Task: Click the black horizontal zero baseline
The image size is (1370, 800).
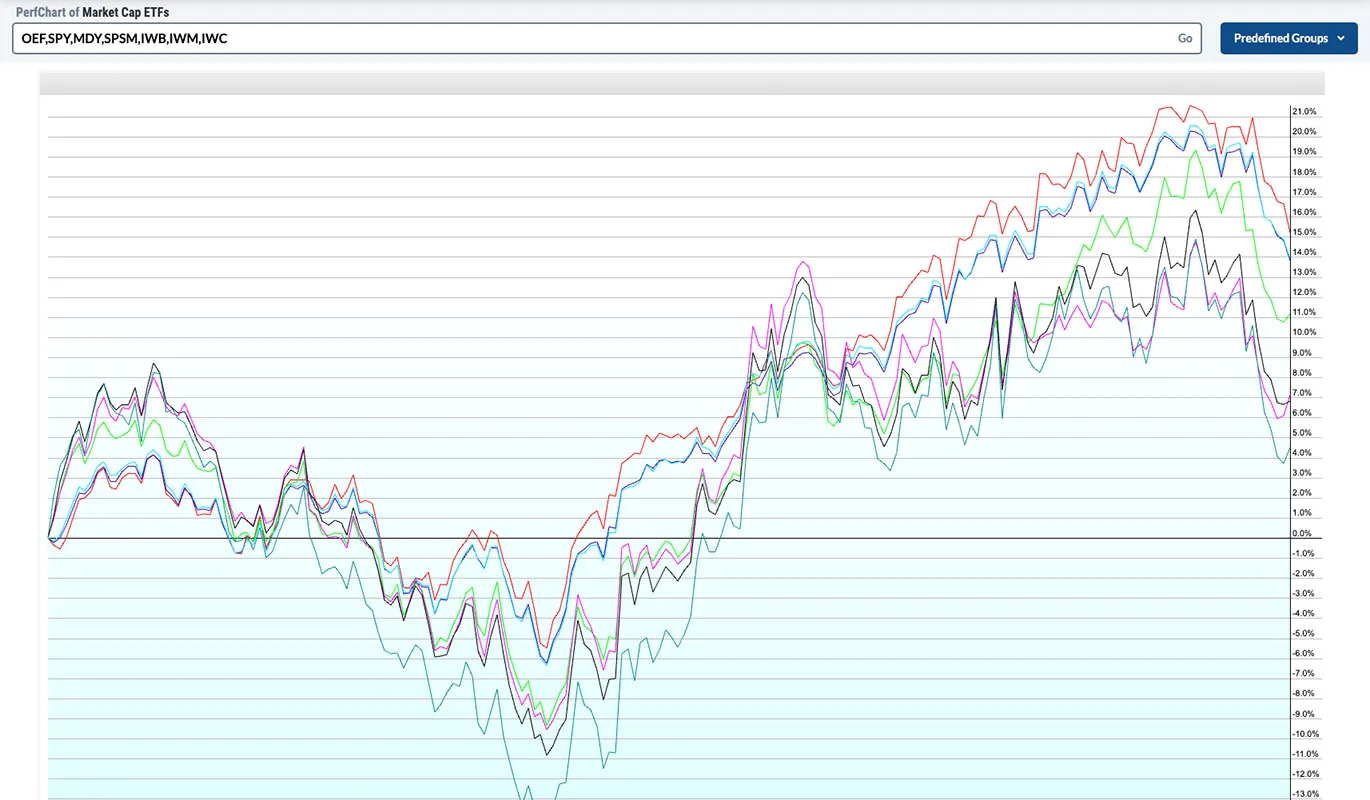Action: click(x=668, y=539)
